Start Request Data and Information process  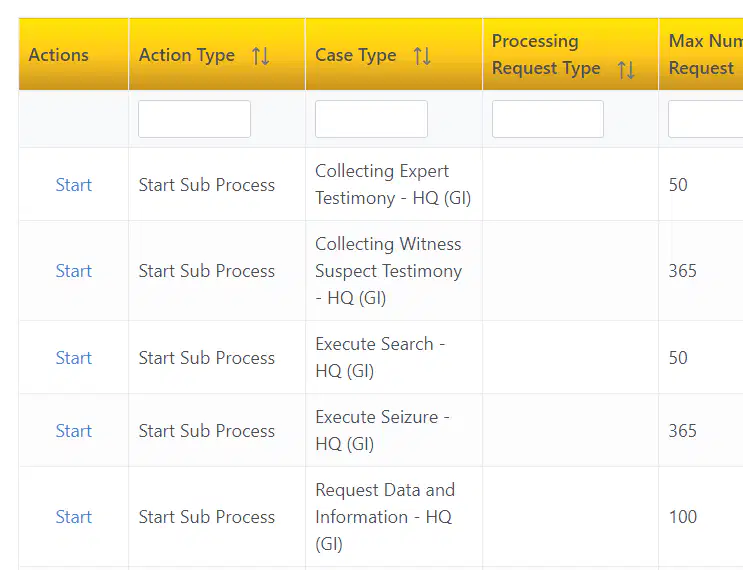pyautogui.click(x=73, y=517)
